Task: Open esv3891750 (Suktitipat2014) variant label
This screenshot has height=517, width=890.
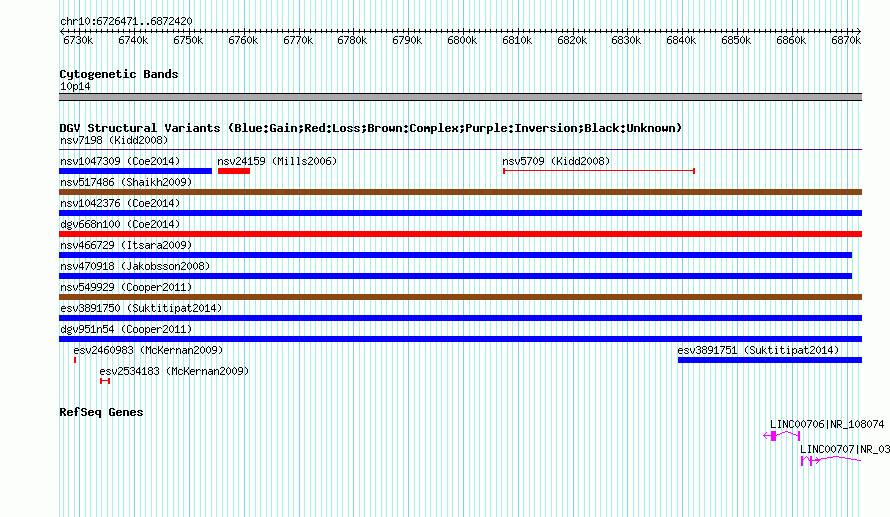Action: 141,308
